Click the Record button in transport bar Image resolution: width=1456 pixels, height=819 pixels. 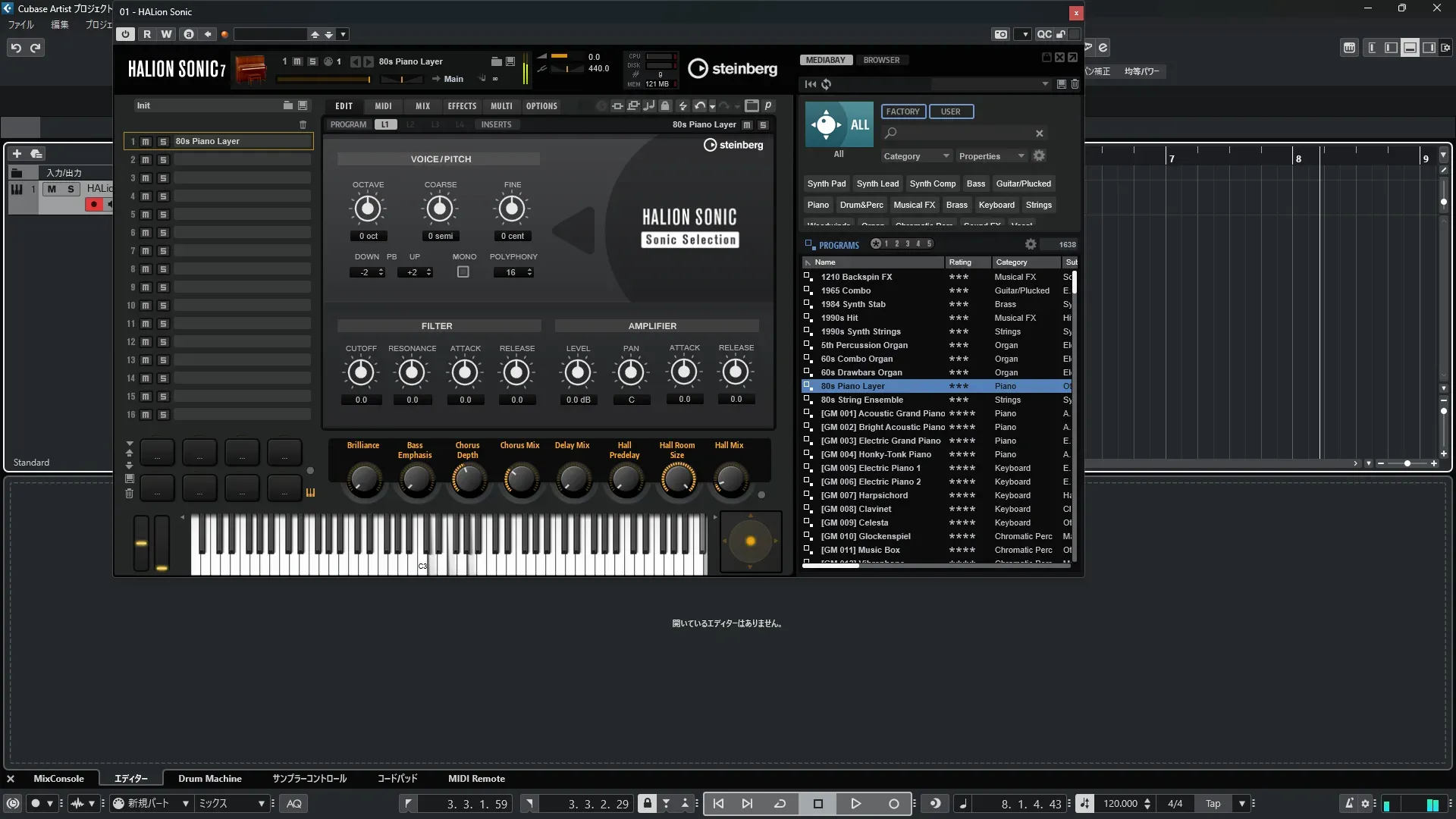[x=893, y=804]
